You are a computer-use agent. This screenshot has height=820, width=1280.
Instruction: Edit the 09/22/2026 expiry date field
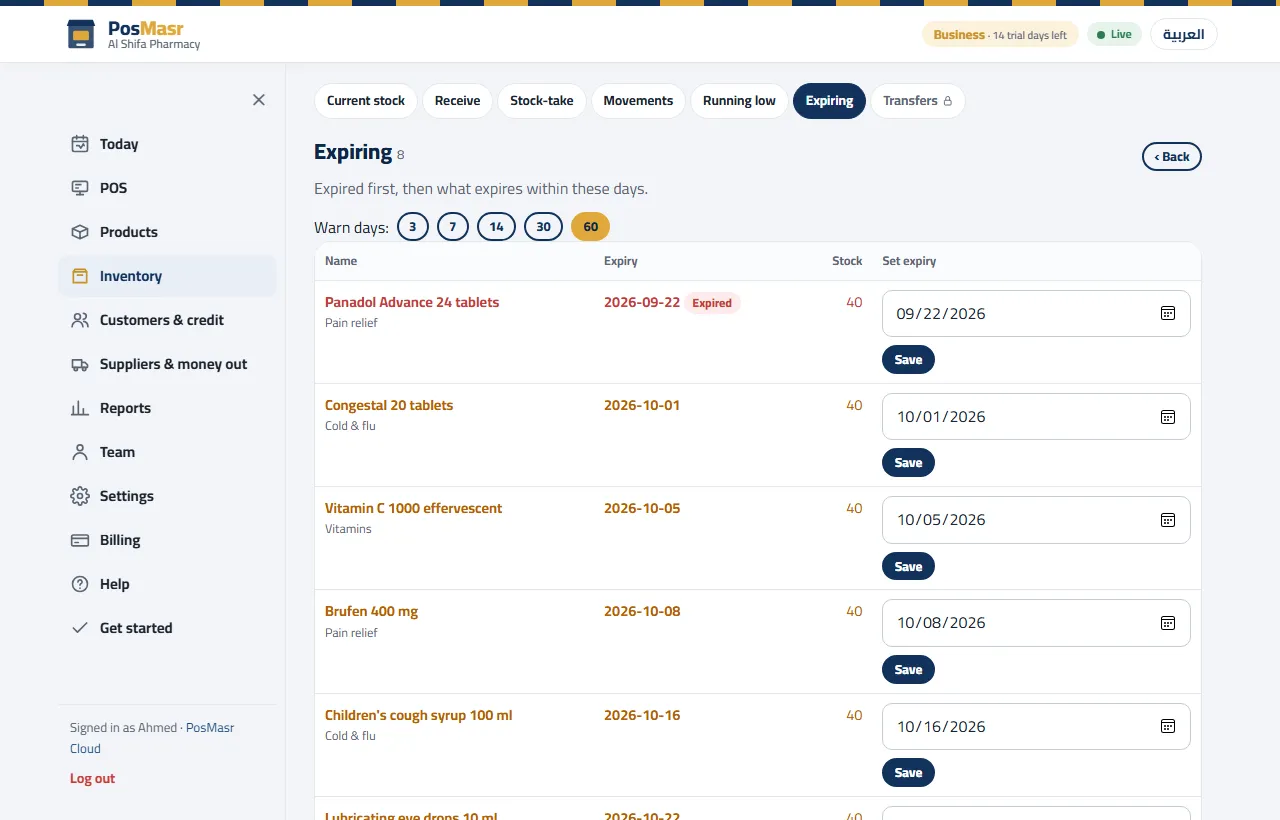(x=1036, y=313)
